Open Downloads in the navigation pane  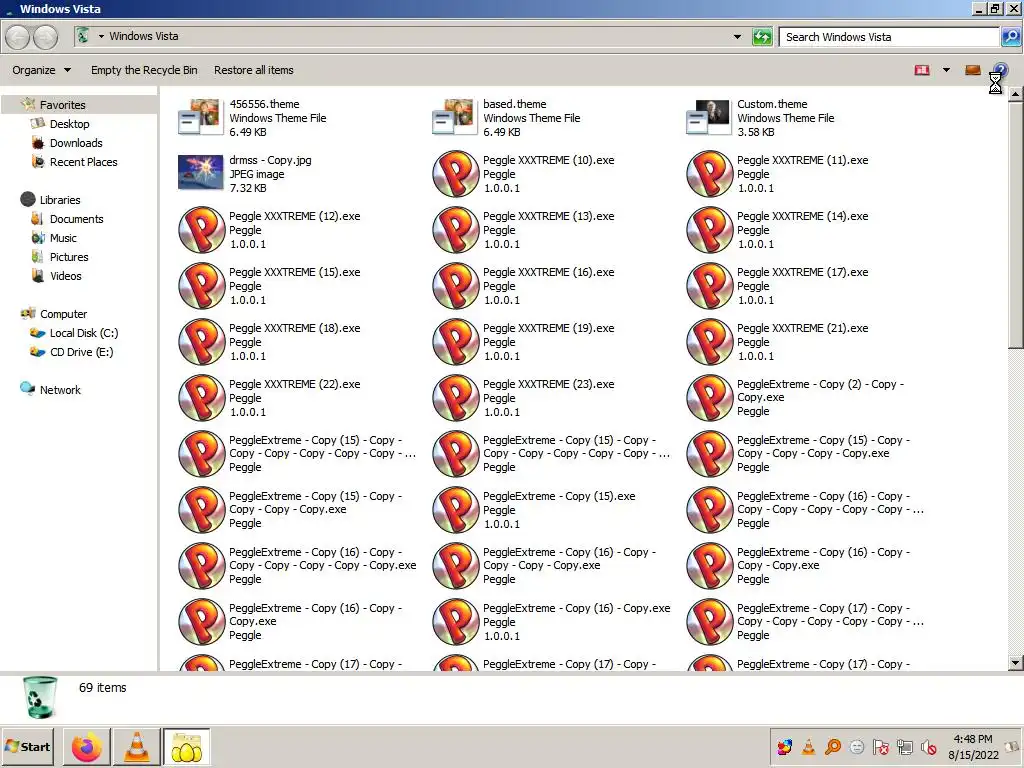coord(76,142)
